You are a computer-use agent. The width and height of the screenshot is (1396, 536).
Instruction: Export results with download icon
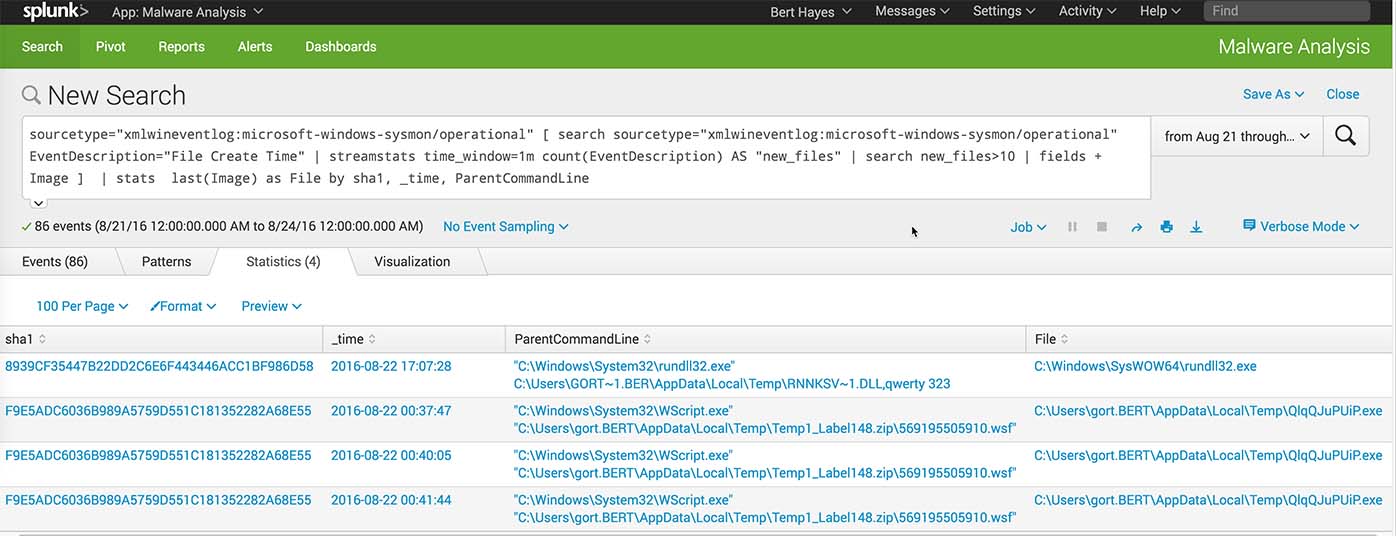coord(1196,227)
